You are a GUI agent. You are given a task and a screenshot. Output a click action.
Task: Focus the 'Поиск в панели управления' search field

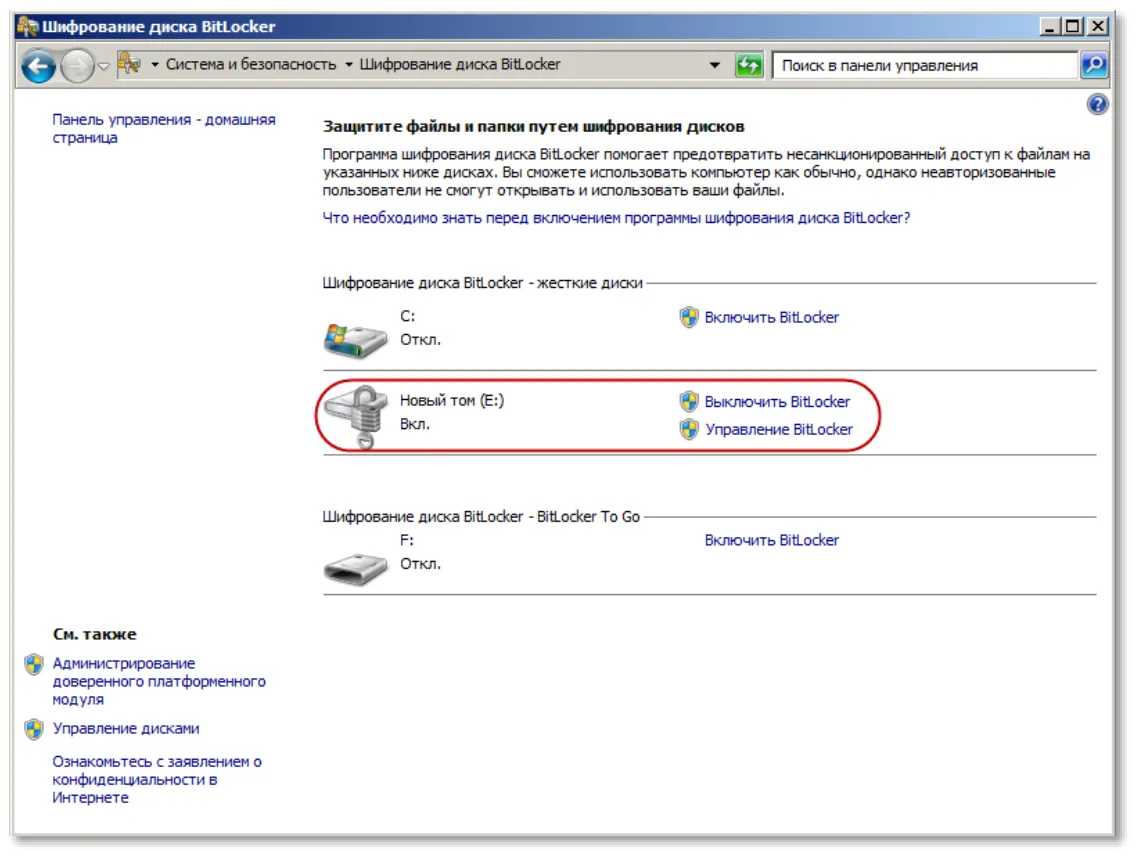click(925, 65)
